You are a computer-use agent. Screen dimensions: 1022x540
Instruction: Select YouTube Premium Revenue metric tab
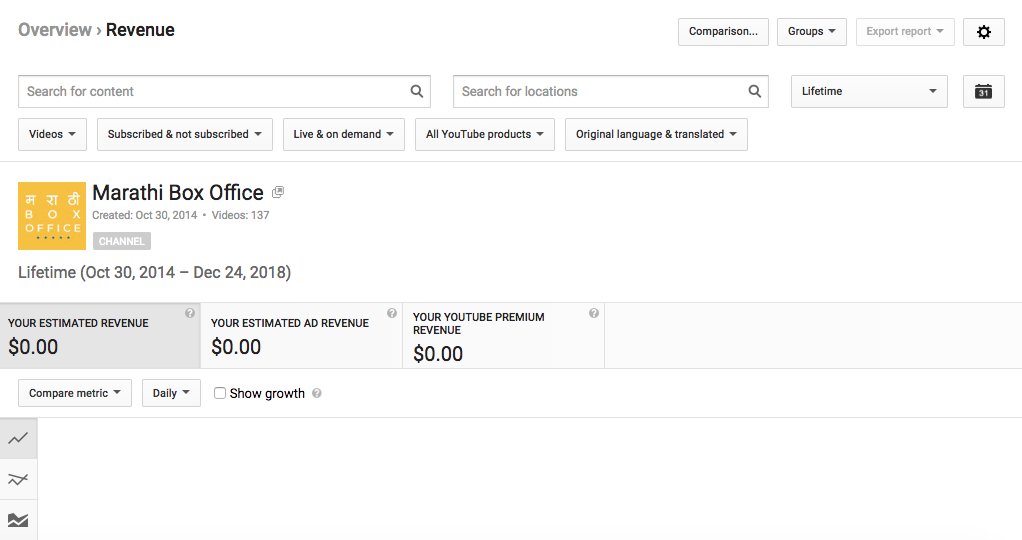(504, 336)
